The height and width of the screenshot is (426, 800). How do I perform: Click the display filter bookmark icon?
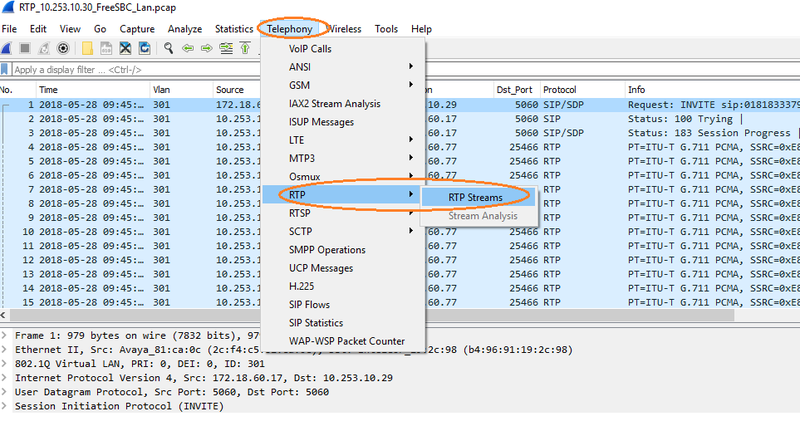pyautogui.click(x=5, y=69)
